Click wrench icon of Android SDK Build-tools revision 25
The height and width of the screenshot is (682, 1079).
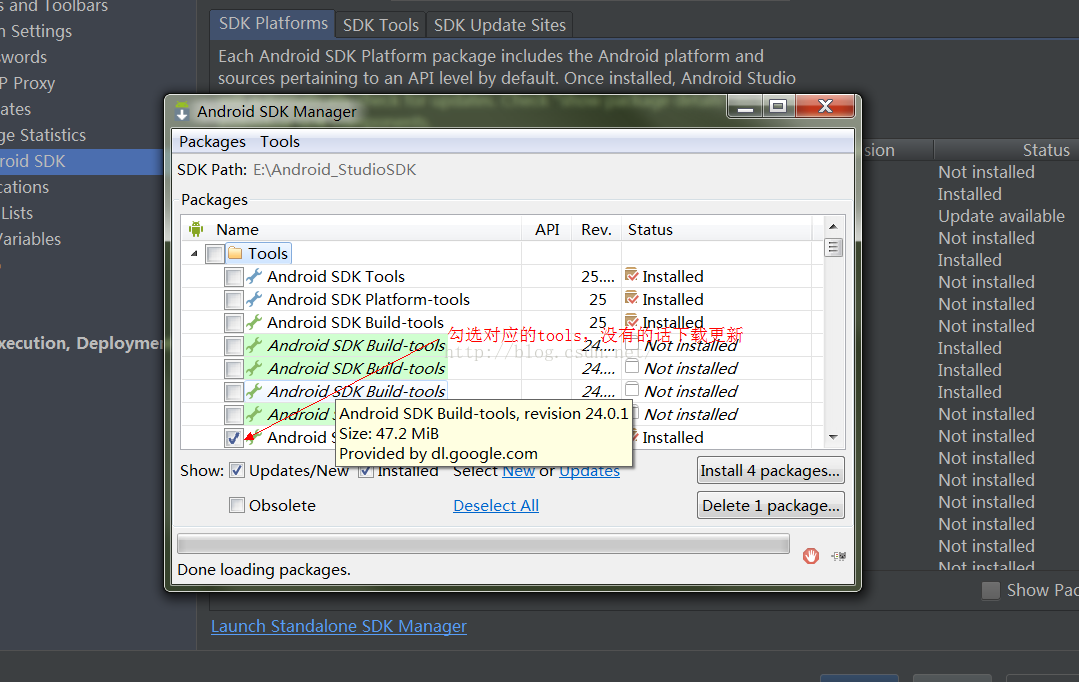point(254,322)
